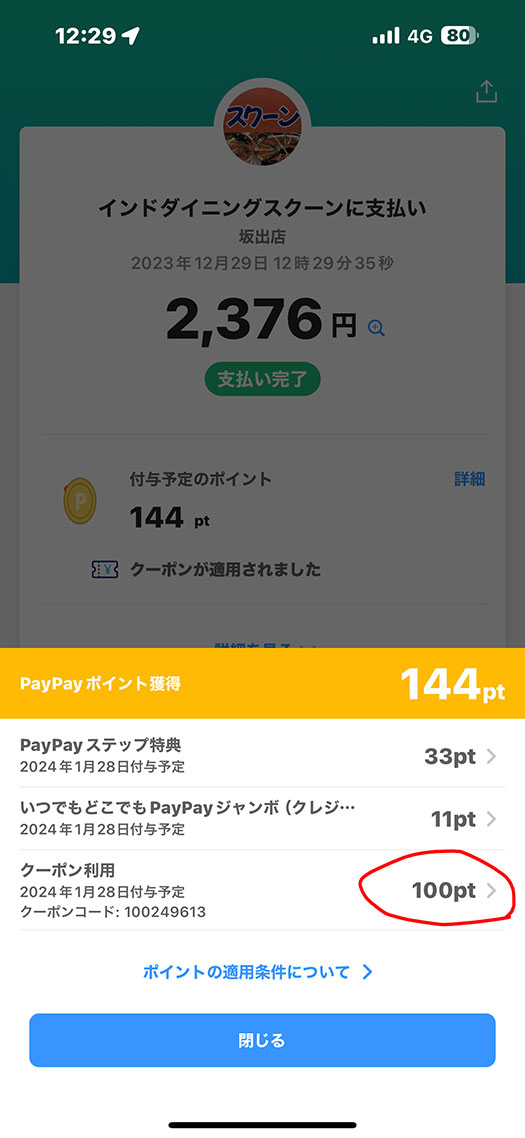Tap the coupon ticket icon
Viewport: 525px width, 1138px height.
[105, 570]
